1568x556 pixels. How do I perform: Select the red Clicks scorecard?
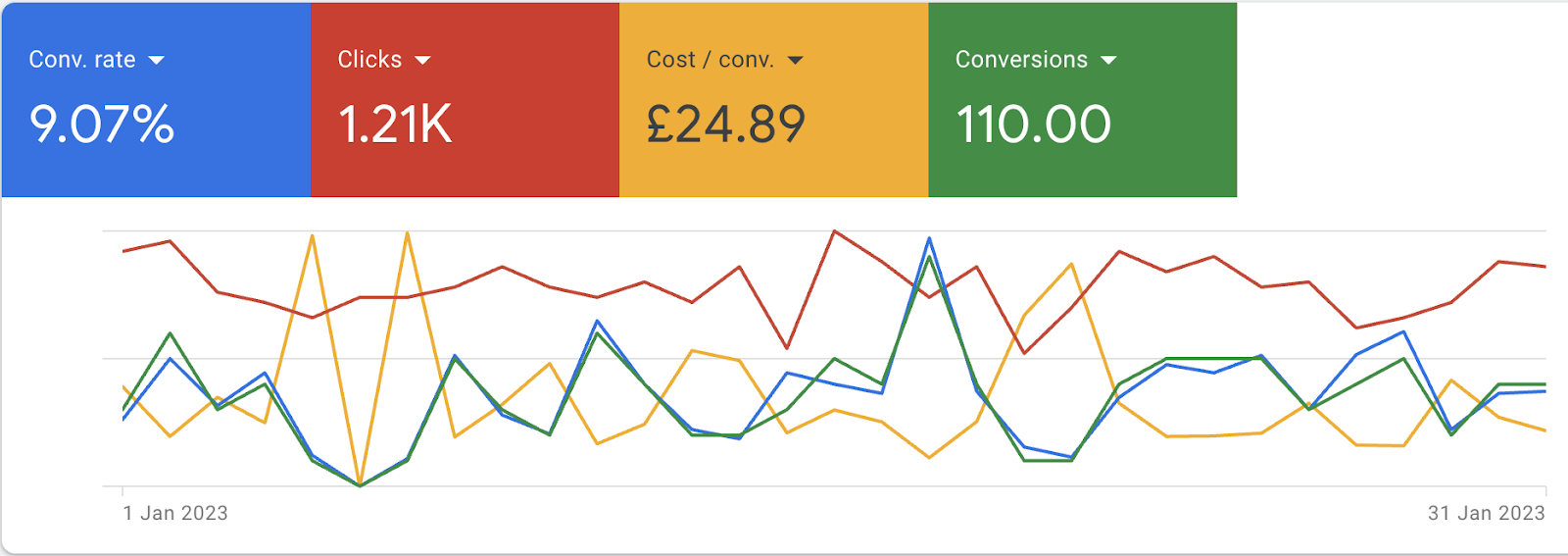pyautogui.click(x=465, y=100)
